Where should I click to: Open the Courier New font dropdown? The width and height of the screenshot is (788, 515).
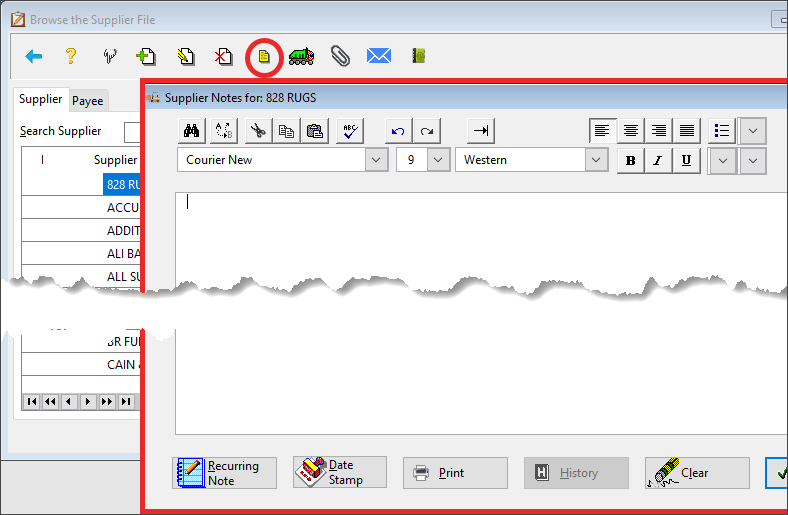[x=376, y=160]
